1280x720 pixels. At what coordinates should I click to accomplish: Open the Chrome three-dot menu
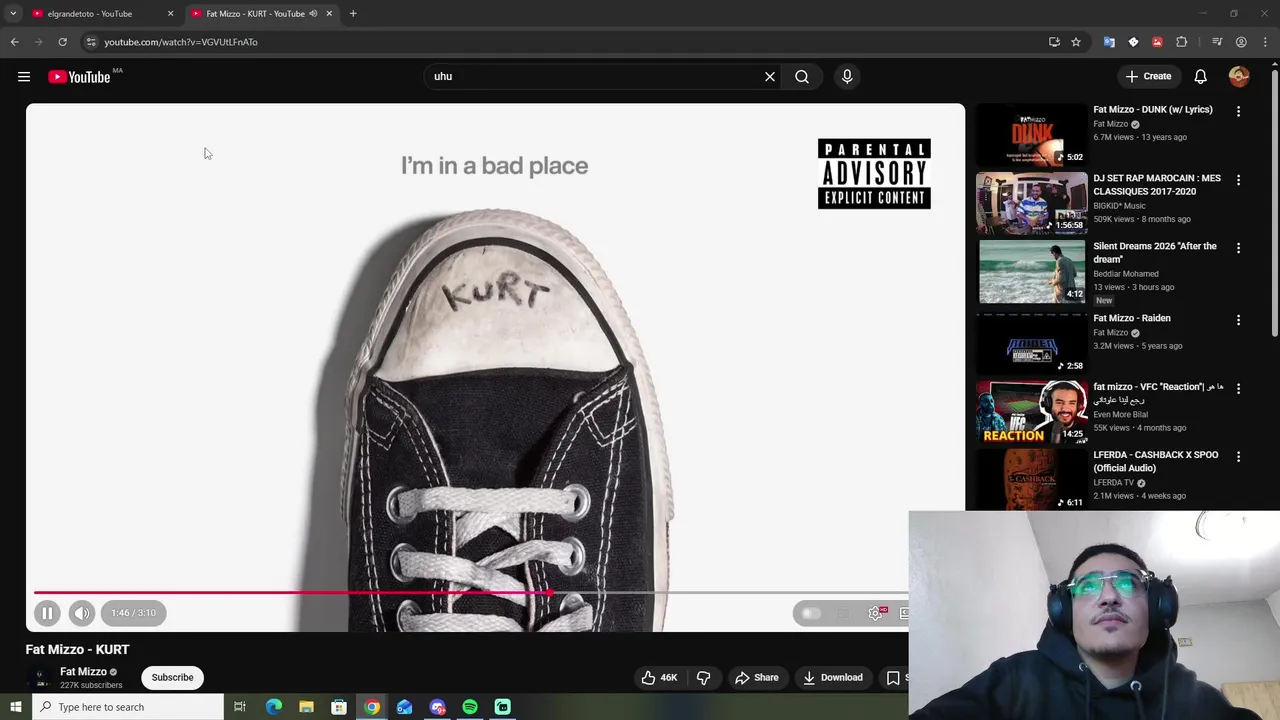pyautogui.click(x=1266, y=42)
